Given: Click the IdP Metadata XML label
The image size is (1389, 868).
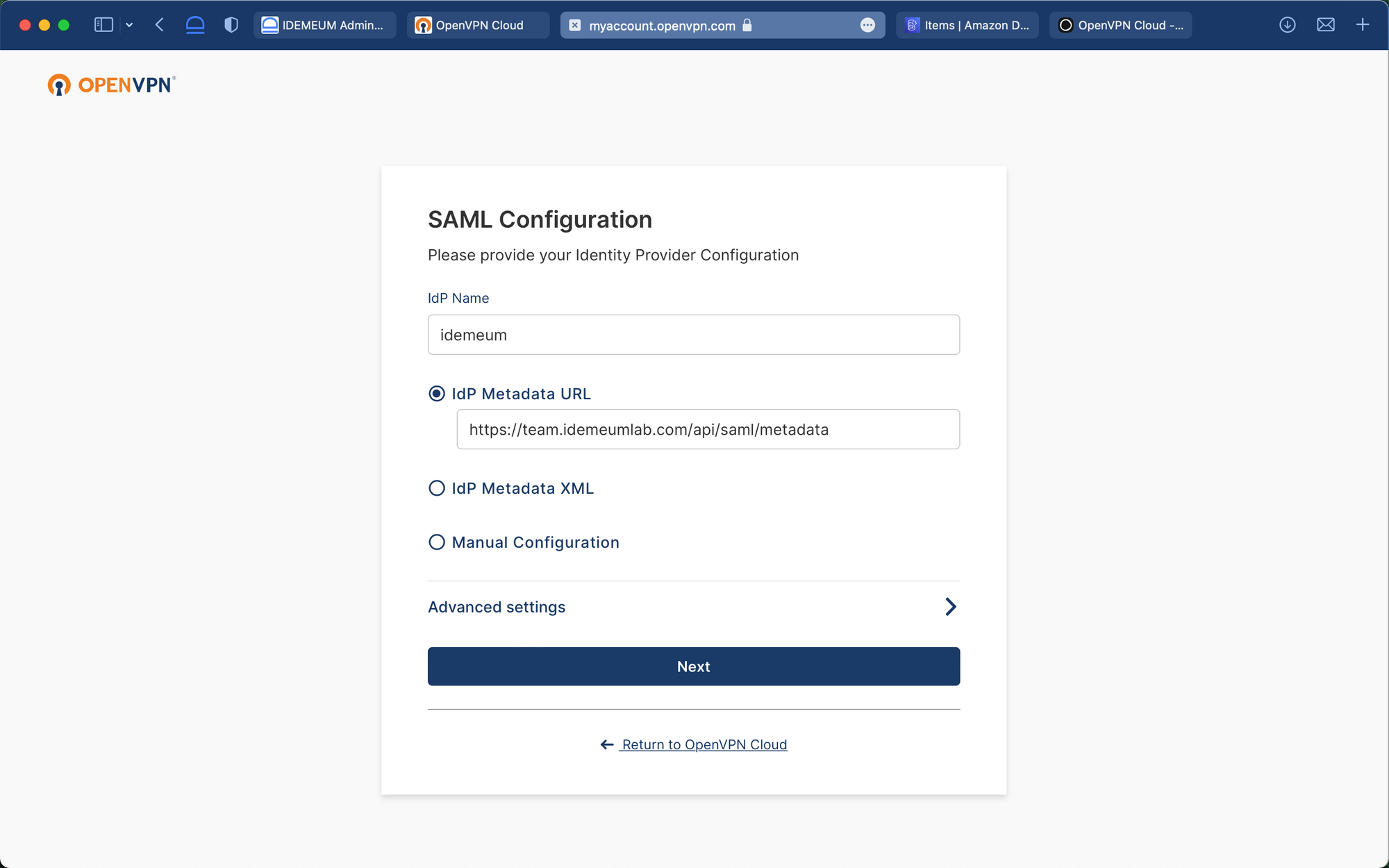Looking at the screenshot, I should (523, 488).
